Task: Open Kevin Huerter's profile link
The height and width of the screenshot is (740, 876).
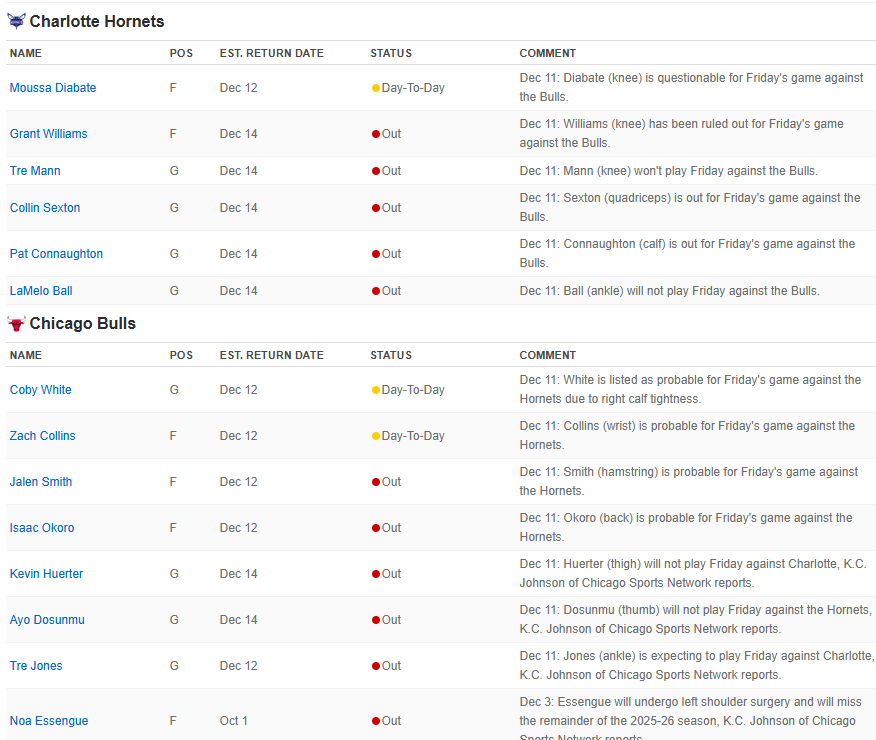Action: 47,574
